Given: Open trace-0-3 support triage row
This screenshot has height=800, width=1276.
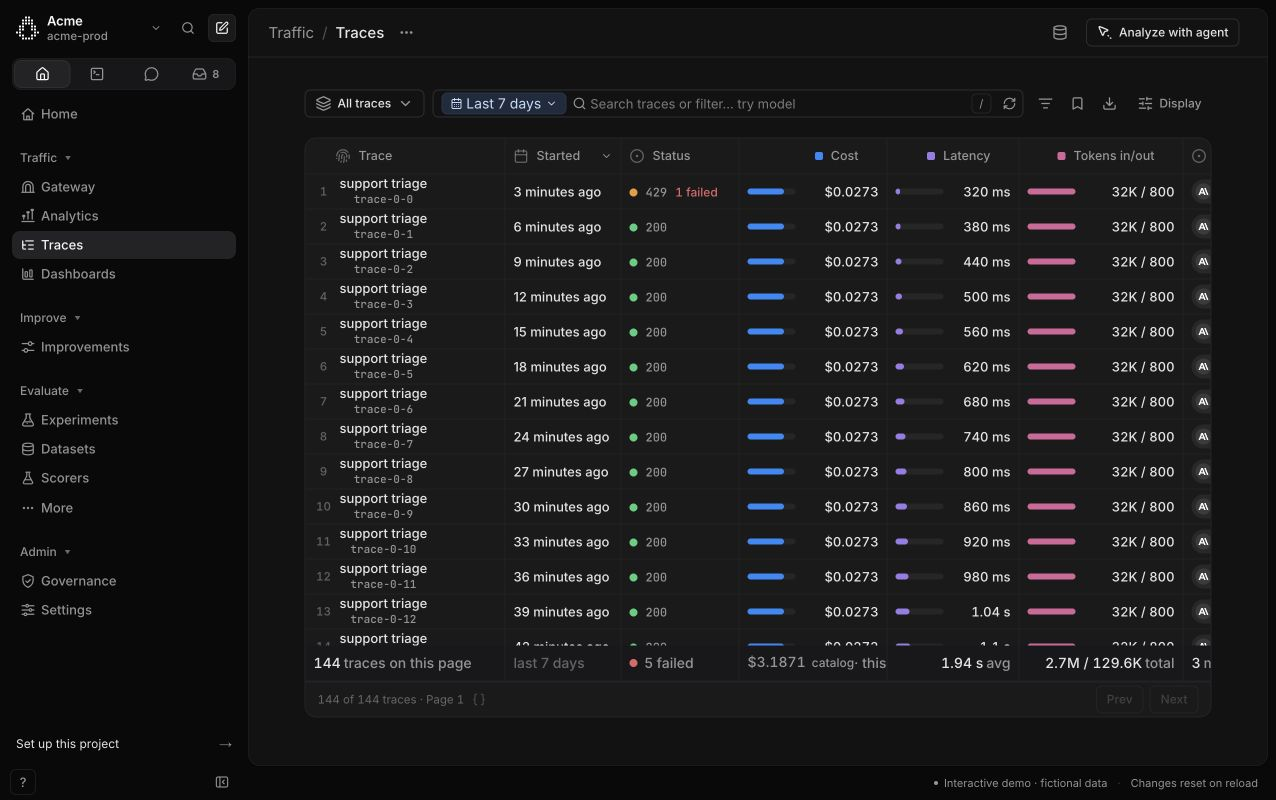Looking at the screenshot, I should point(758,297).
